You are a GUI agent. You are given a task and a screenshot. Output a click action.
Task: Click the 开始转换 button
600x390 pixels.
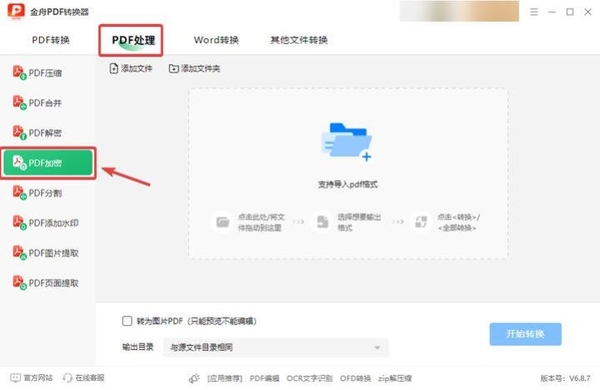tap(525, 334)
